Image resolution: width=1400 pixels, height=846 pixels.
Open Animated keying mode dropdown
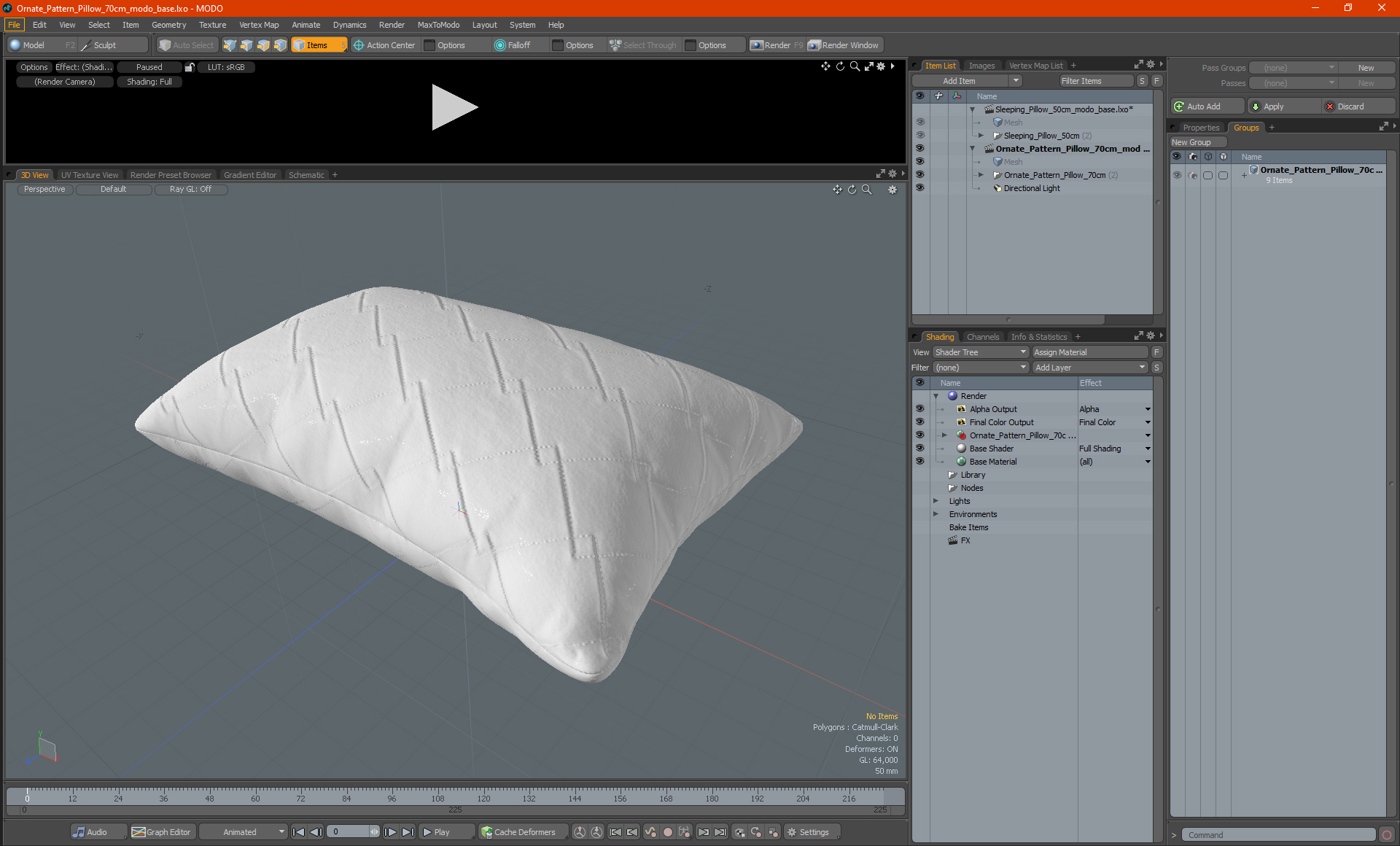(x=243, y=832)
